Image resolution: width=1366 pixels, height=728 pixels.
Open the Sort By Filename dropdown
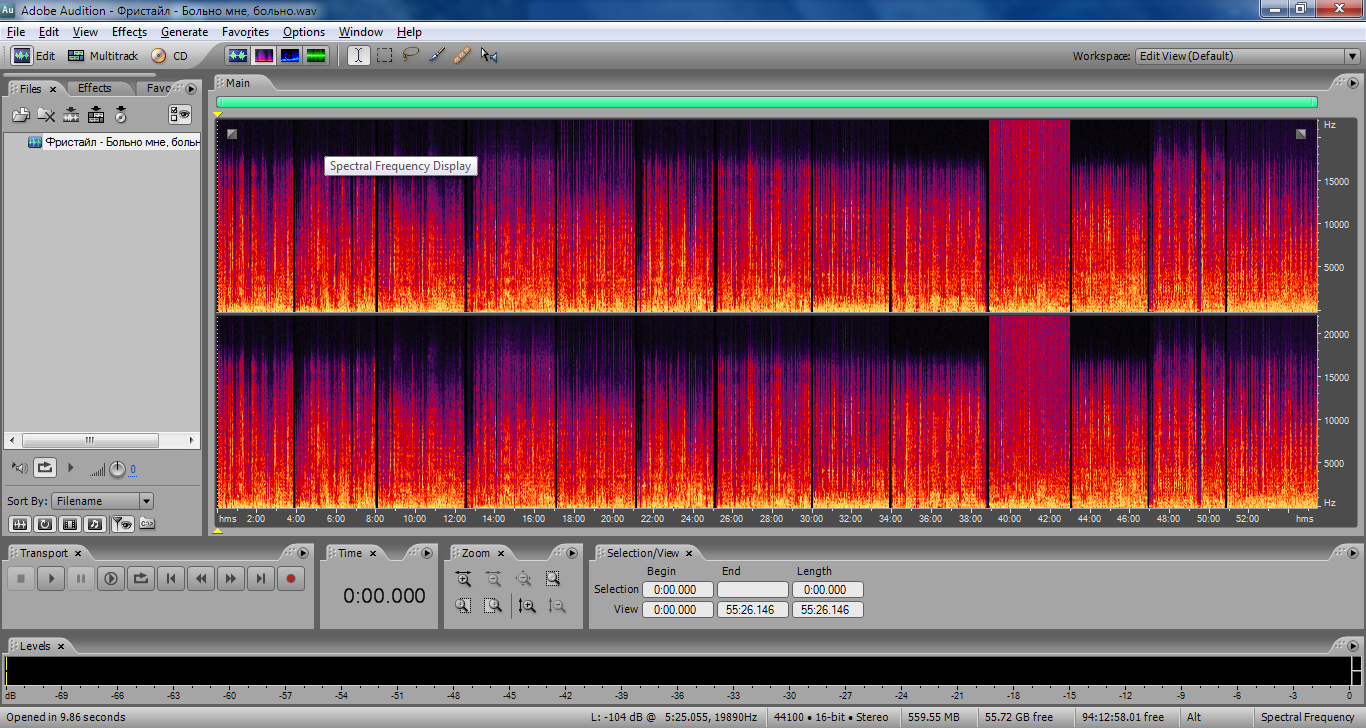[103, 501]
